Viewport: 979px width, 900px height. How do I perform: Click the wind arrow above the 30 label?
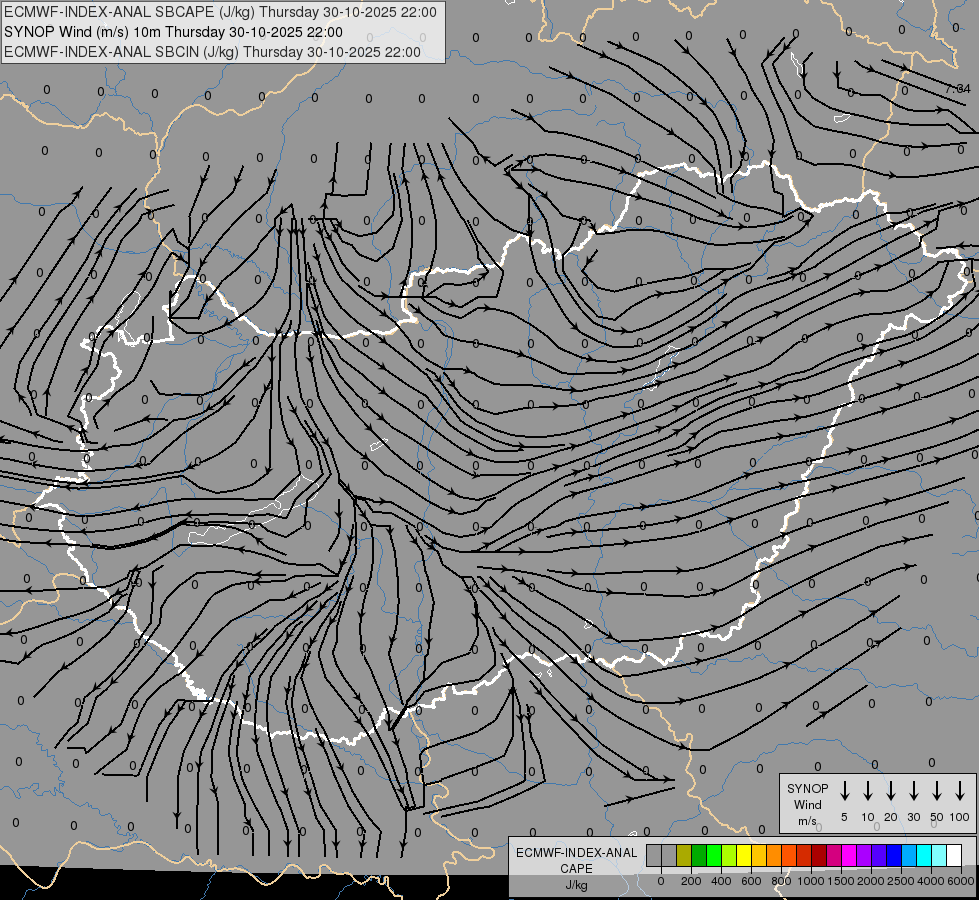click(913, 790)
